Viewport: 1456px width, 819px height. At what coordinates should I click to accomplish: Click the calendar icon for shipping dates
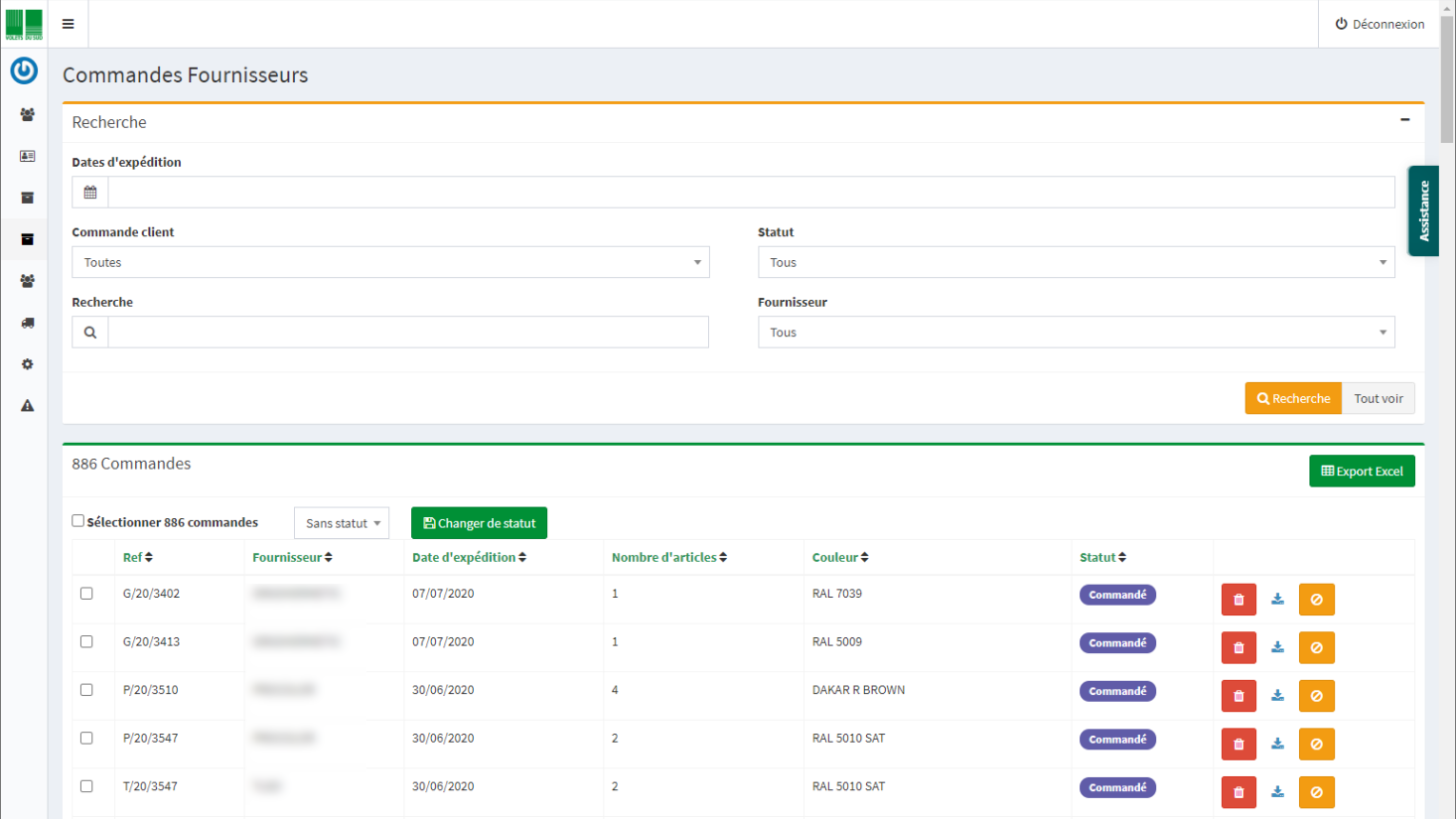point(90,193)
